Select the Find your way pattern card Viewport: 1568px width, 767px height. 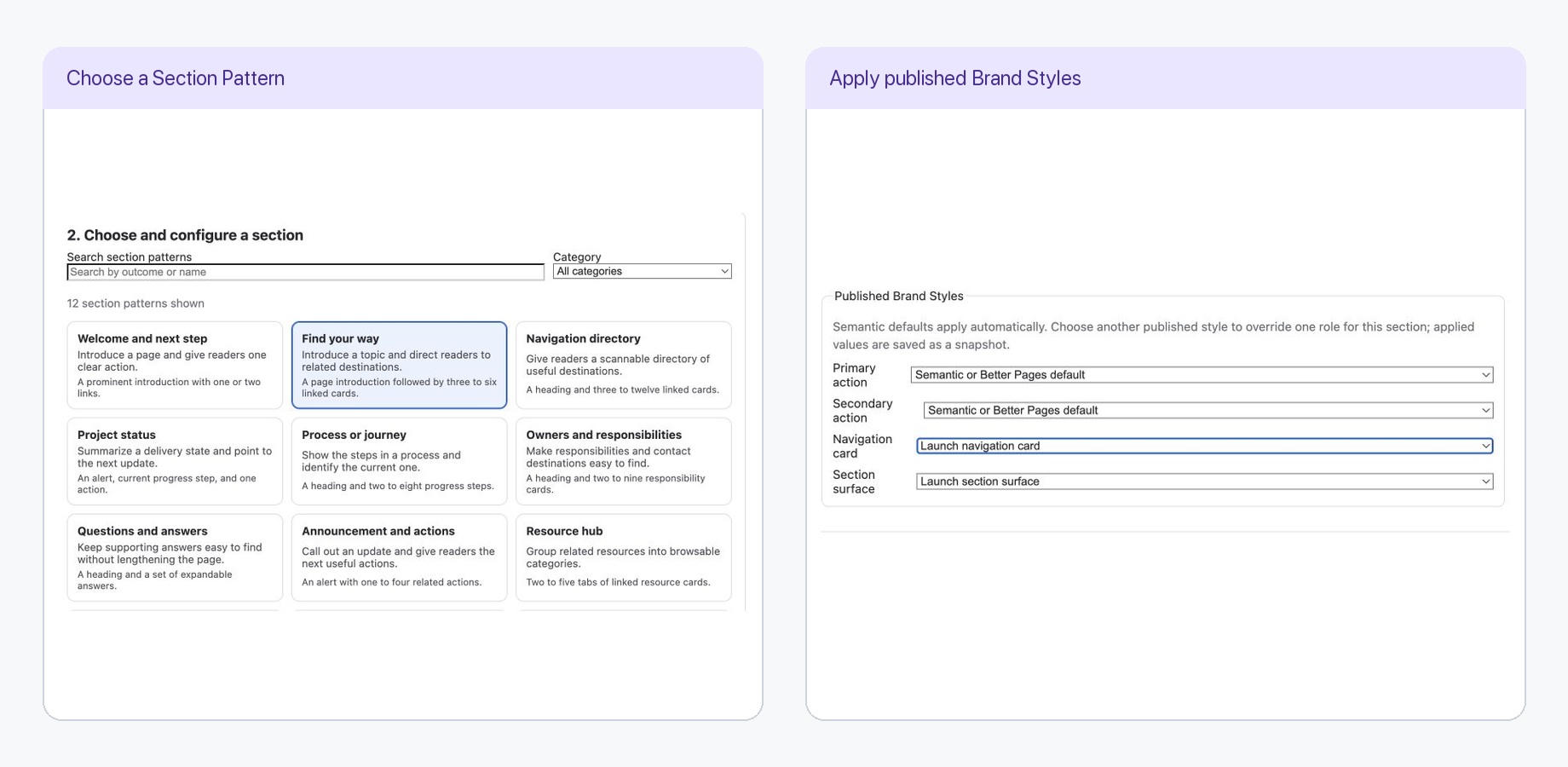click(399, 365)
